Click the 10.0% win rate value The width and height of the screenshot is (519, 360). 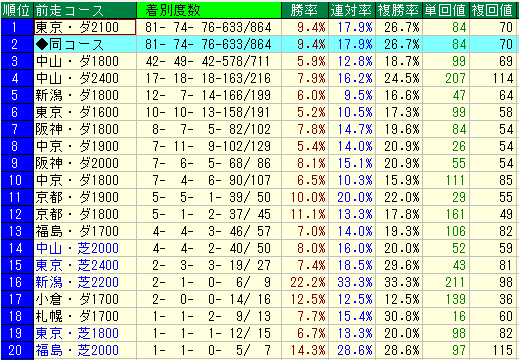(308, 197)
